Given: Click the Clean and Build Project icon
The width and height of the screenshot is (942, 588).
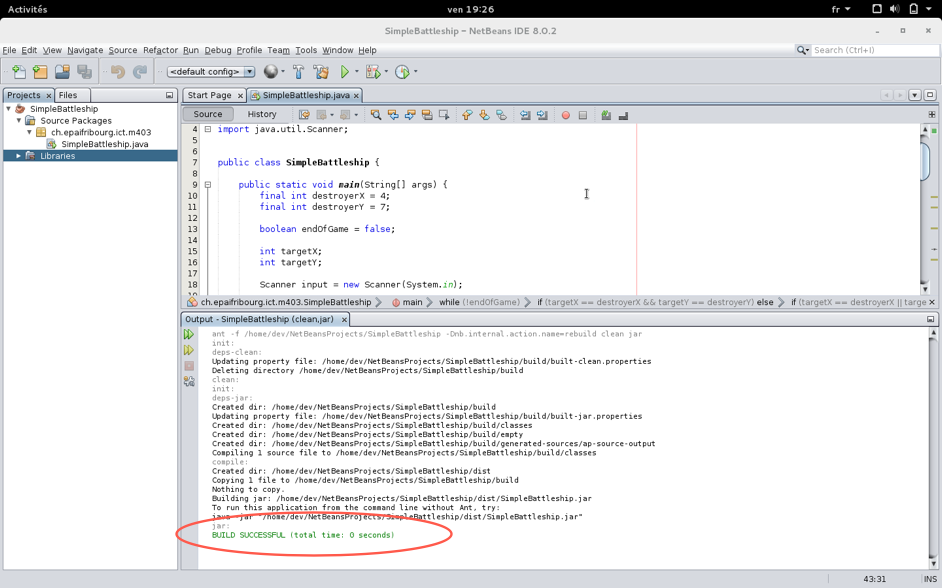Looking at the screenshot, I should click(321, 71).
